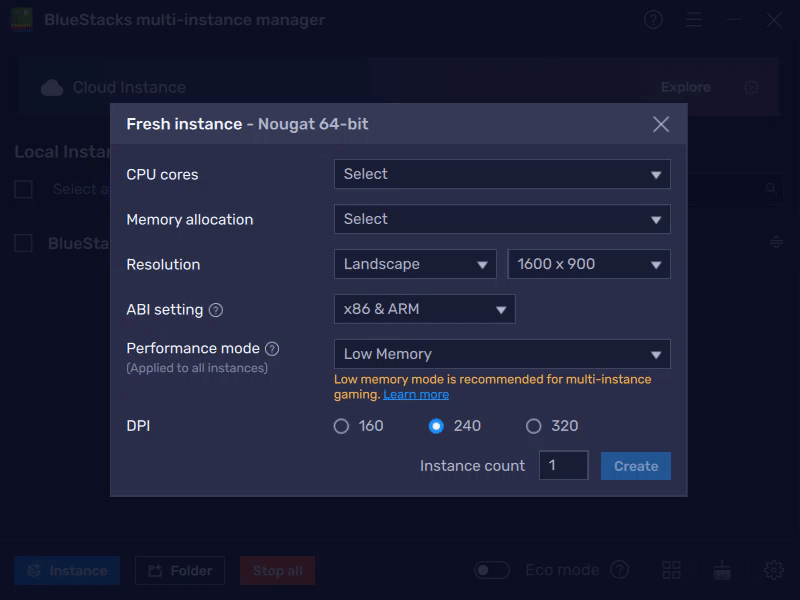Click the gear icon next to Explore
The width and height of the screenshot is (800, 600).
(750, 88)
